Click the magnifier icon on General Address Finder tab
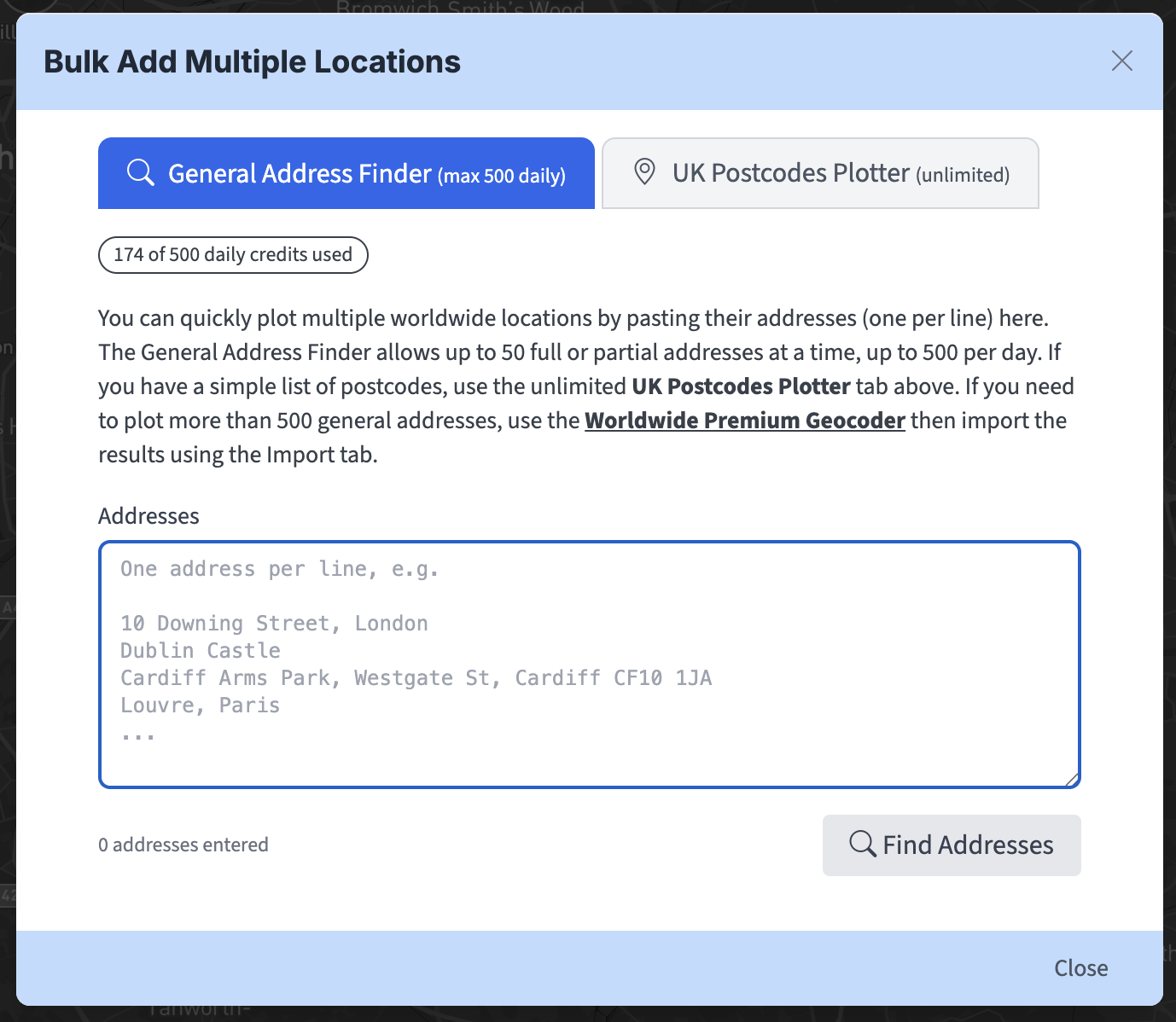This screenshot has height=1022, width=1176. coord(140,173)
